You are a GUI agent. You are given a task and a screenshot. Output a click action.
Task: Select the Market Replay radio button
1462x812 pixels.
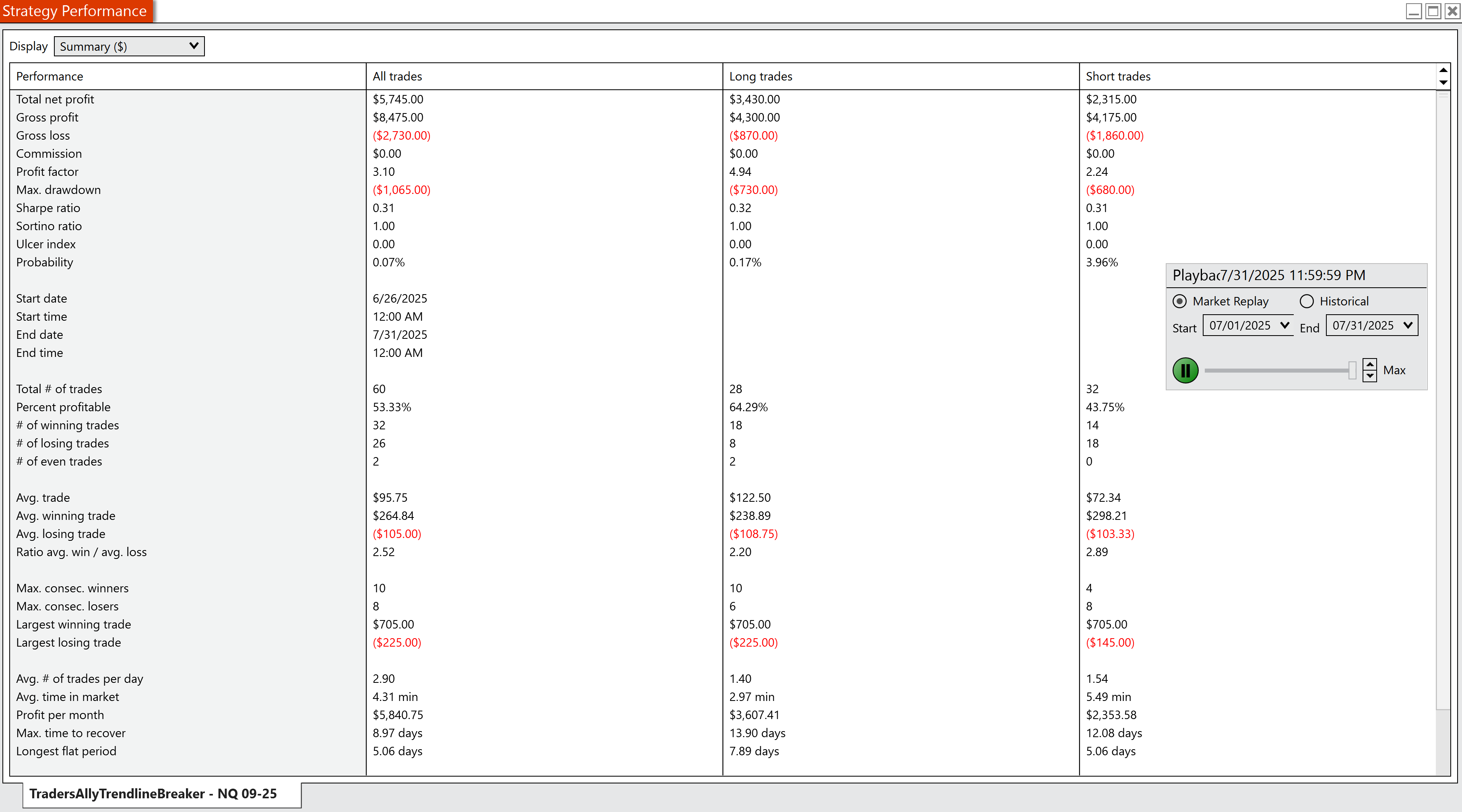coord(1179,301)
